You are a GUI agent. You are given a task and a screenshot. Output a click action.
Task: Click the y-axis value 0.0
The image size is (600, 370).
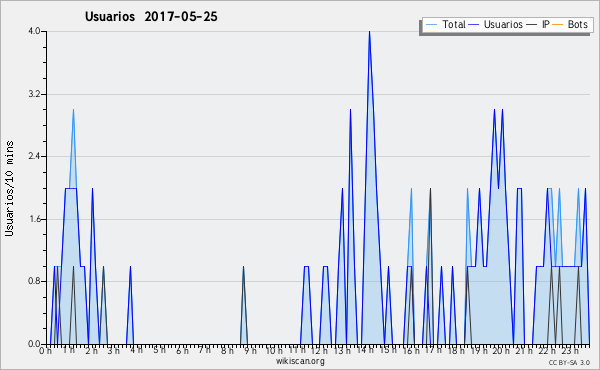tap(34, 344)
